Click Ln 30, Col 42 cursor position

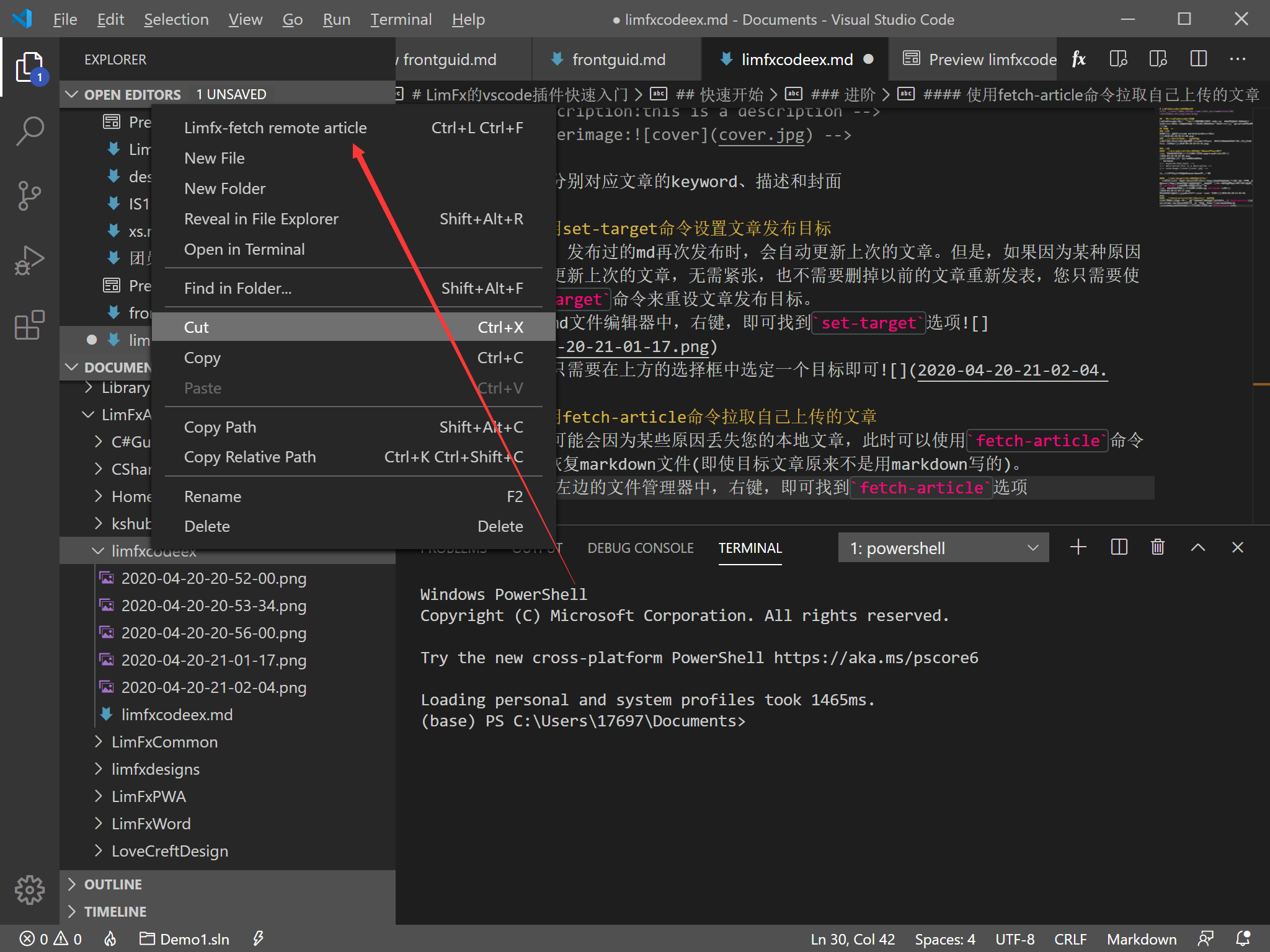(x=853, y=939)
